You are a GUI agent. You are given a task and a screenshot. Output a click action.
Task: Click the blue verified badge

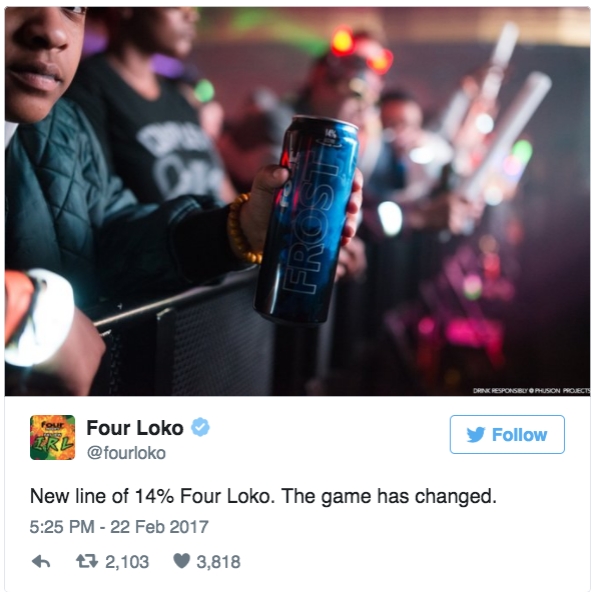[200, 427]
